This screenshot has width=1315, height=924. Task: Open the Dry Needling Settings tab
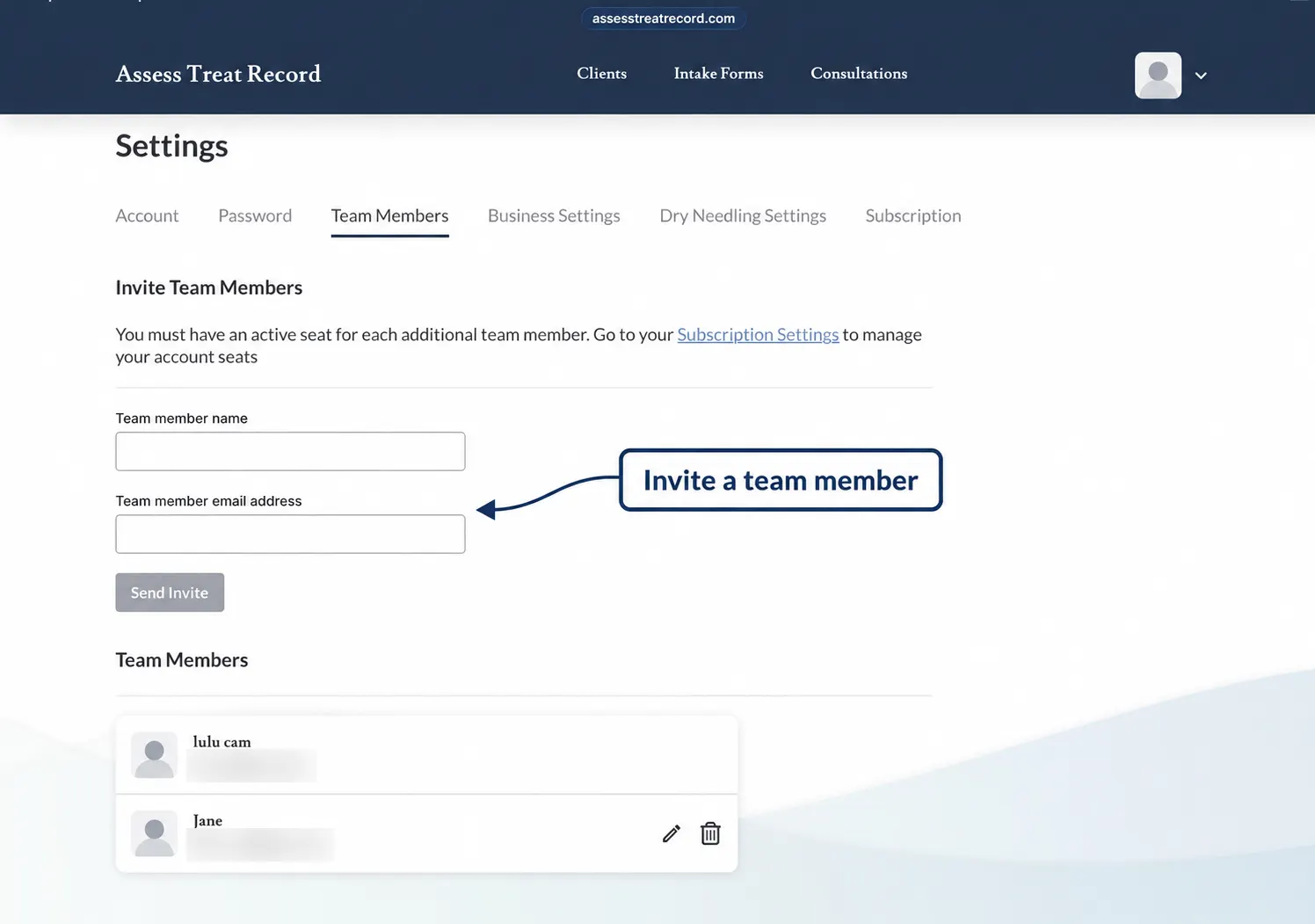[743, 216]
